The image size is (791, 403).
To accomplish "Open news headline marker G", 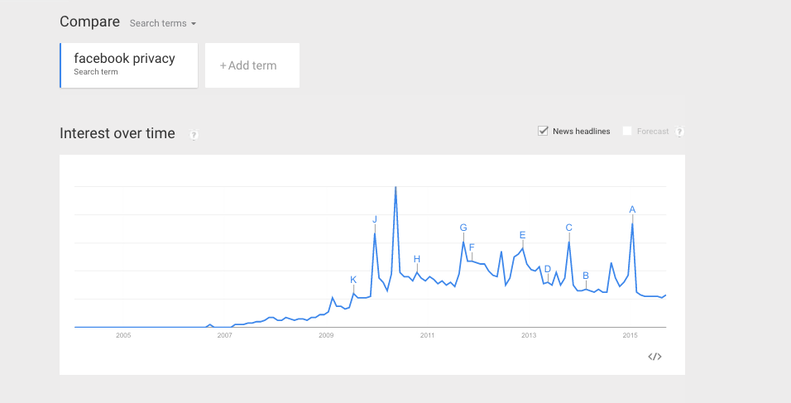I will tap(463, 228).
